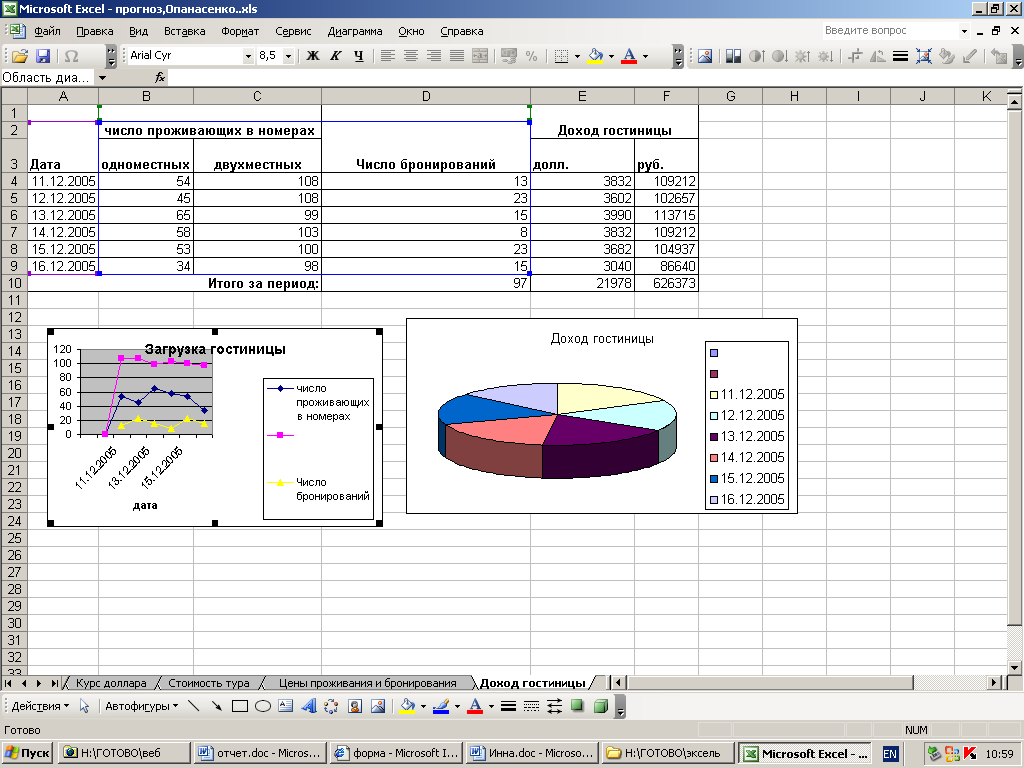Open the fill color dropdown arrow

tap(611, 56)
